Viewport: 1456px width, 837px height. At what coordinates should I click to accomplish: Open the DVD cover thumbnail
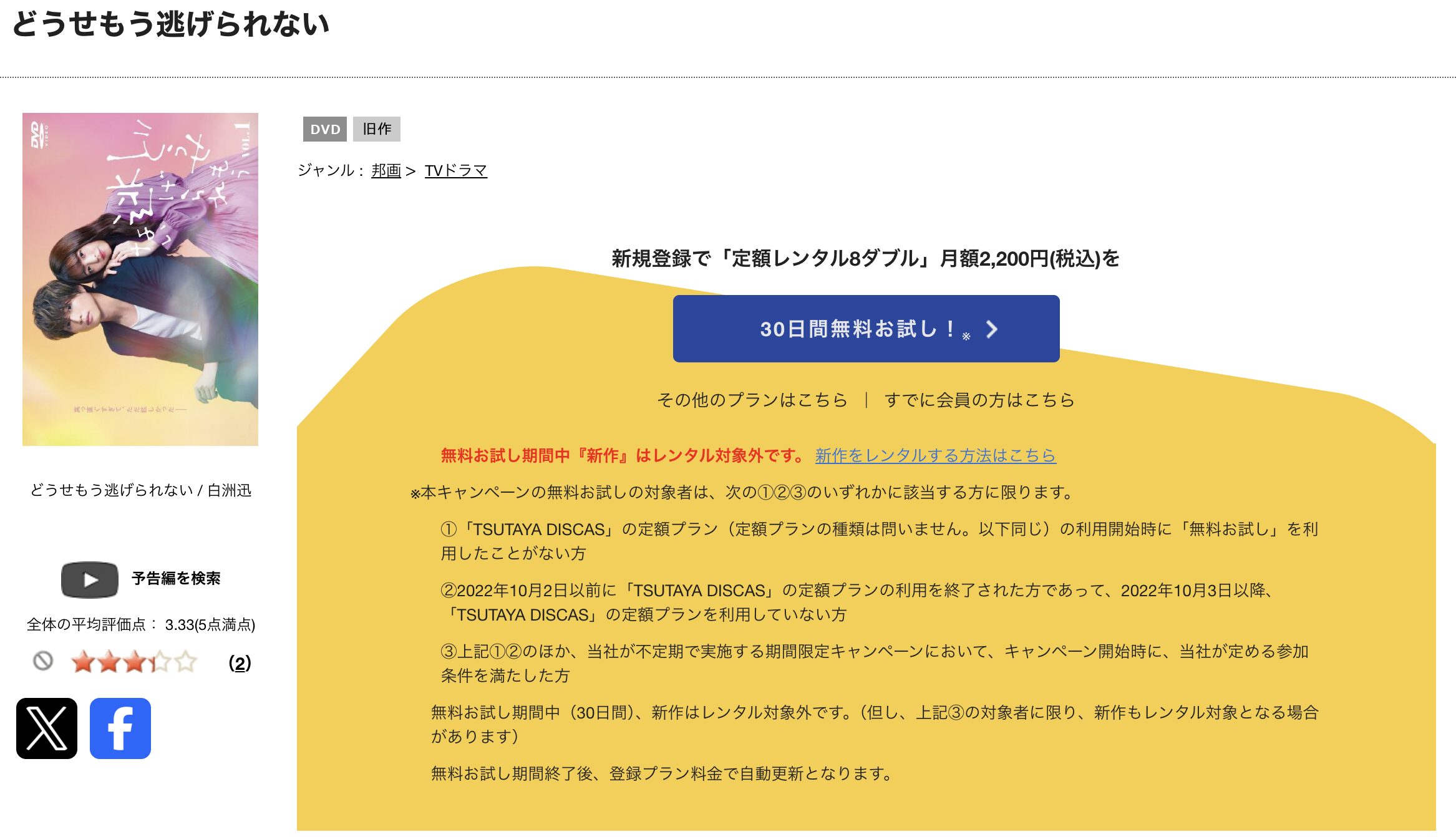pos(140,279)
